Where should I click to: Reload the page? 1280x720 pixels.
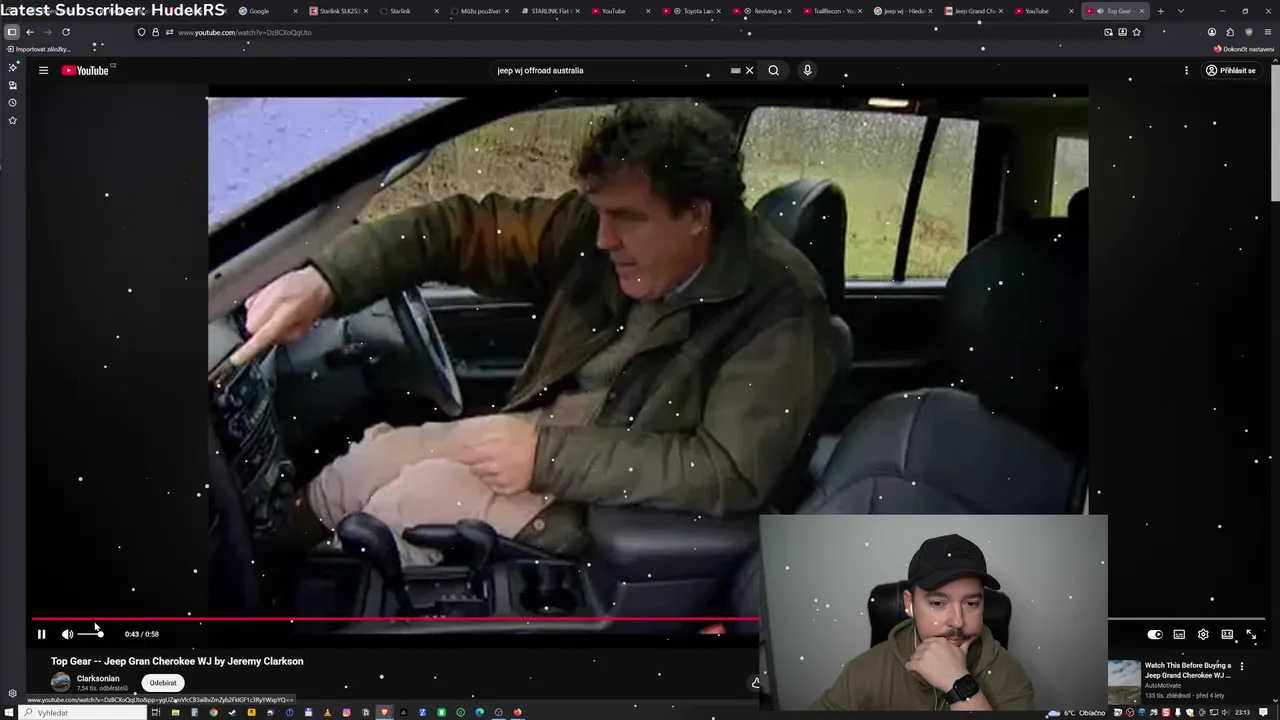66,32
